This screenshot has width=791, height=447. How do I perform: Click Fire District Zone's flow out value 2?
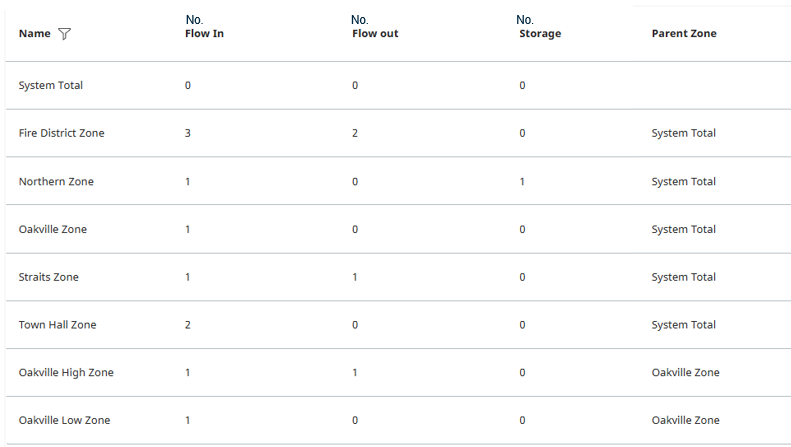[355, 133]
